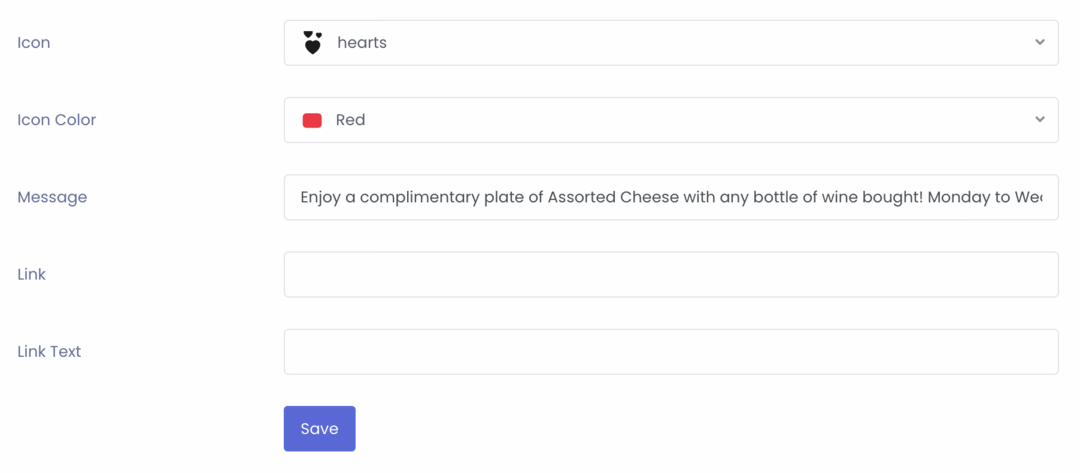Place cursor at 'Enjoy' in Message text
This screenshot has width=1080, height=473.
[x=320, y=198]
